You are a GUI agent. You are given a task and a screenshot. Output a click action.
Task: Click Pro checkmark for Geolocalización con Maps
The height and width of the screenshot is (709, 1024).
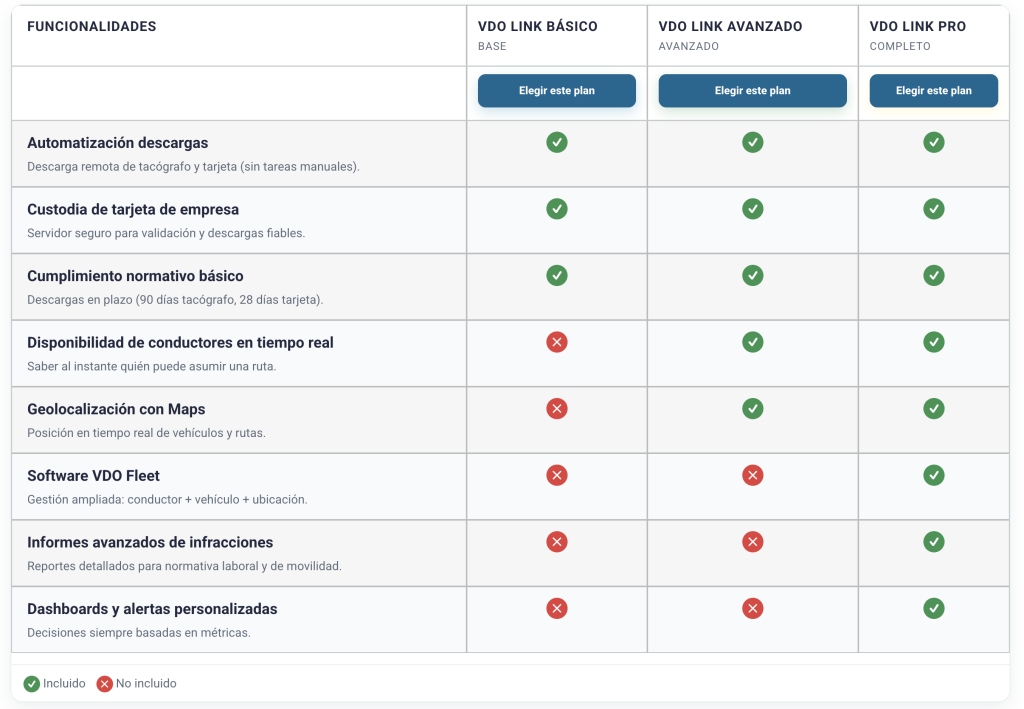[933, 409]
